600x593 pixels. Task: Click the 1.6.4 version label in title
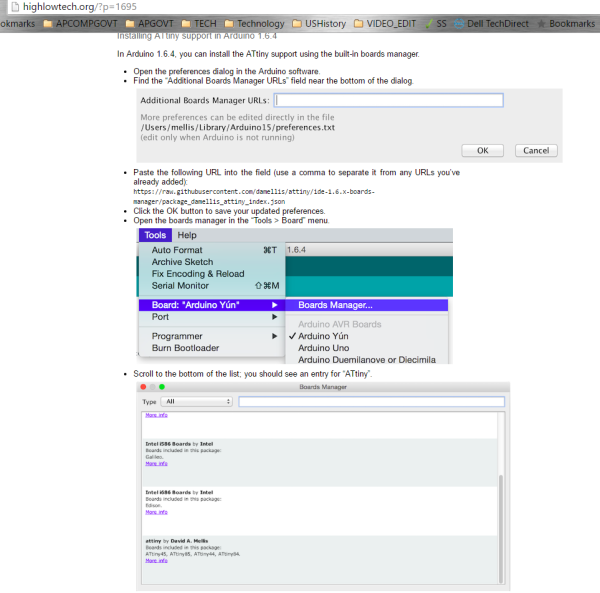297,250
